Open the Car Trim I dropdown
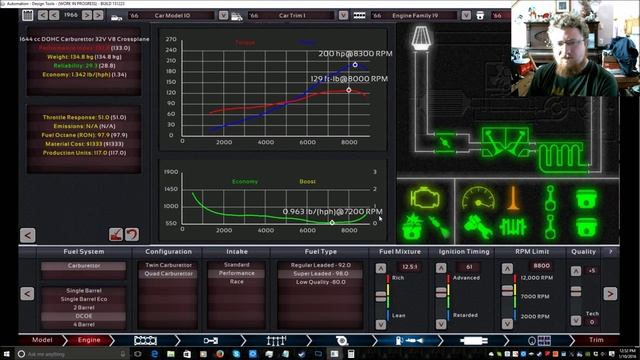 coord(343,16)
